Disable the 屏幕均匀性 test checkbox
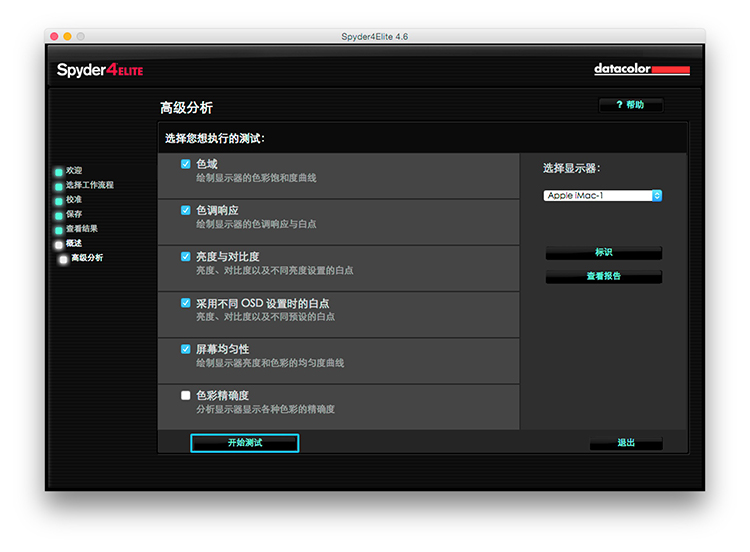 [186, 349]
